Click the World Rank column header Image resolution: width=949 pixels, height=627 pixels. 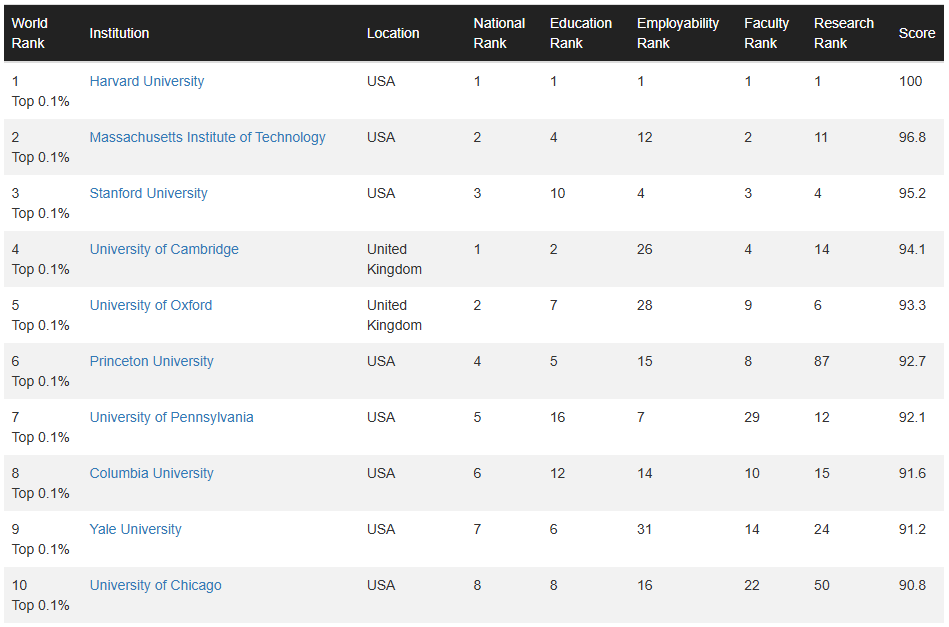pyautogui.click(x=29, y=33)
